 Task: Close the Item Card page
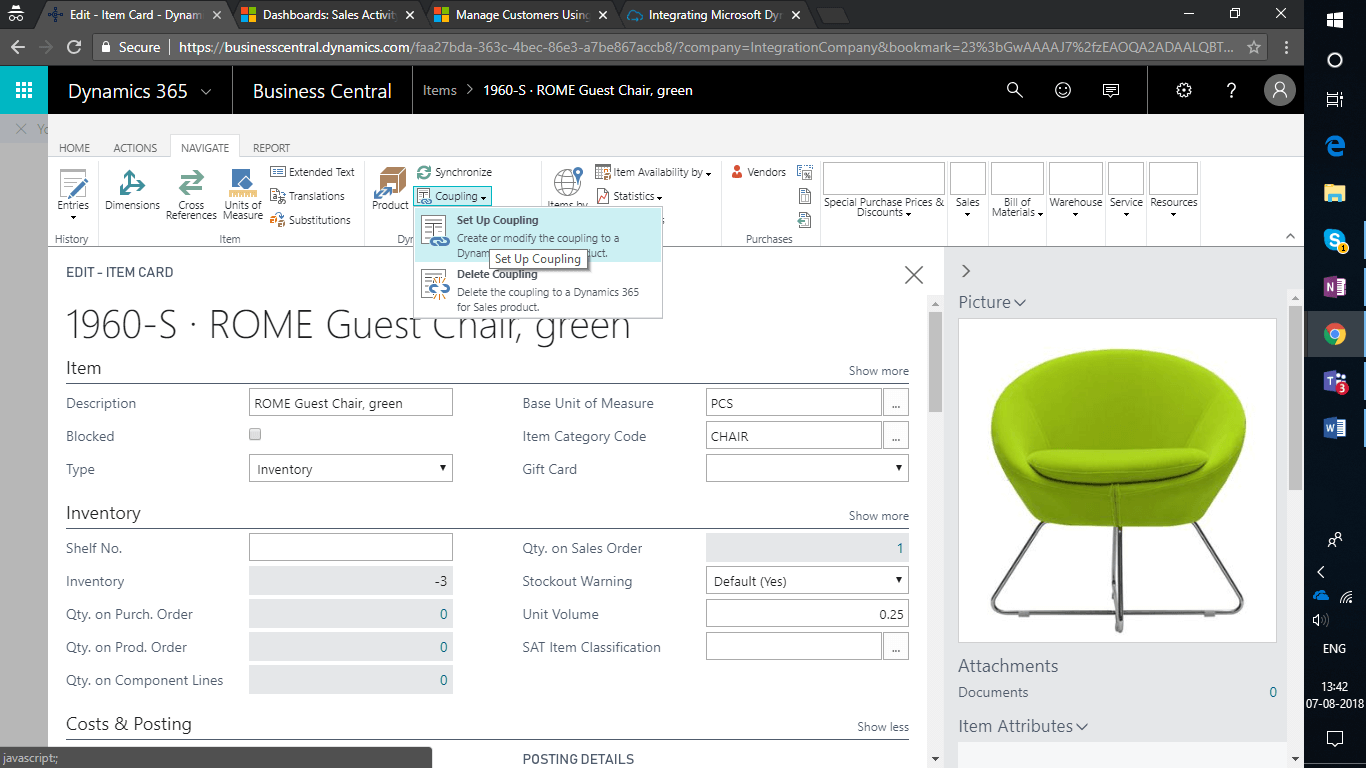click(914, 275)
